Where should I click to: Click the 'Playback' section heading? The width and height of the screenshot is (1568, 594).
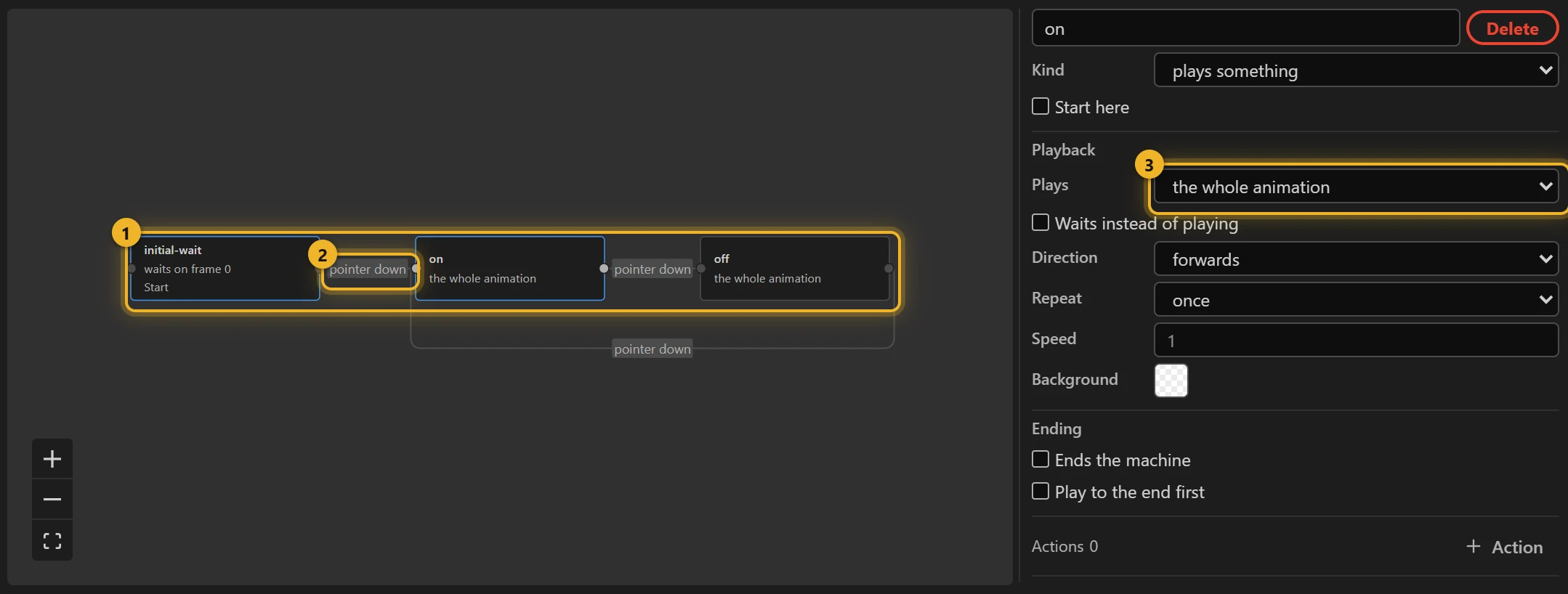1063,150
